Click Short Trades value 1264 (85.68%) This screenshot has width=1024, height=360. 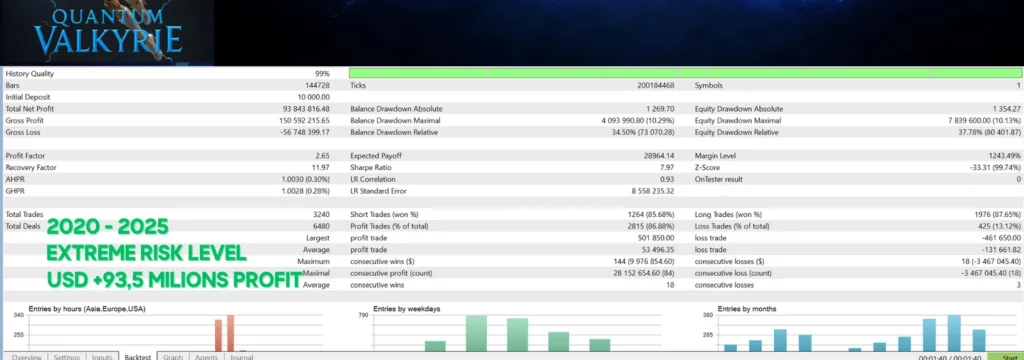pyautogui.click(x=651, y=214)
